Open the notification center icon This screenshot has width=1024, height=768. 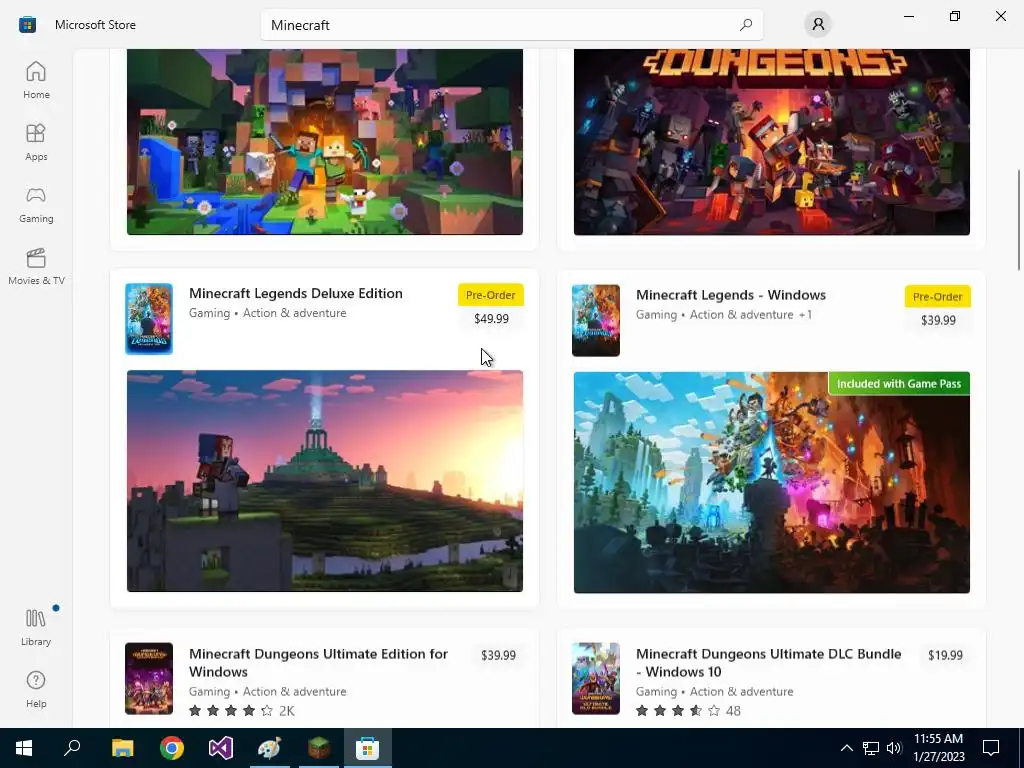coord(991,748)
